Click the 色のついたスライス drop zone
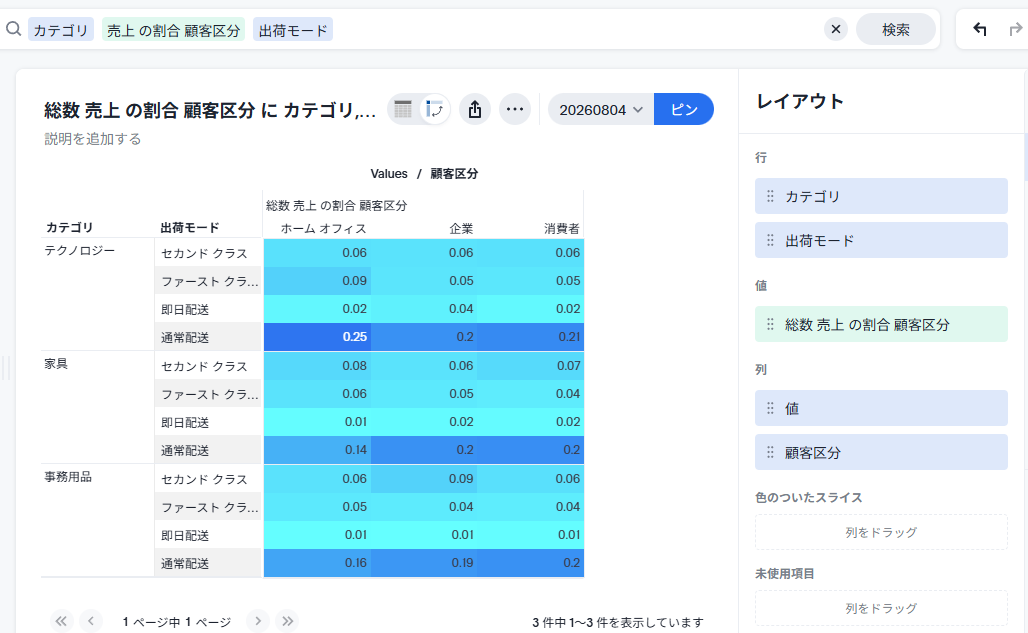This screenshot has width=1028, height=633. (x=881, y=532)
